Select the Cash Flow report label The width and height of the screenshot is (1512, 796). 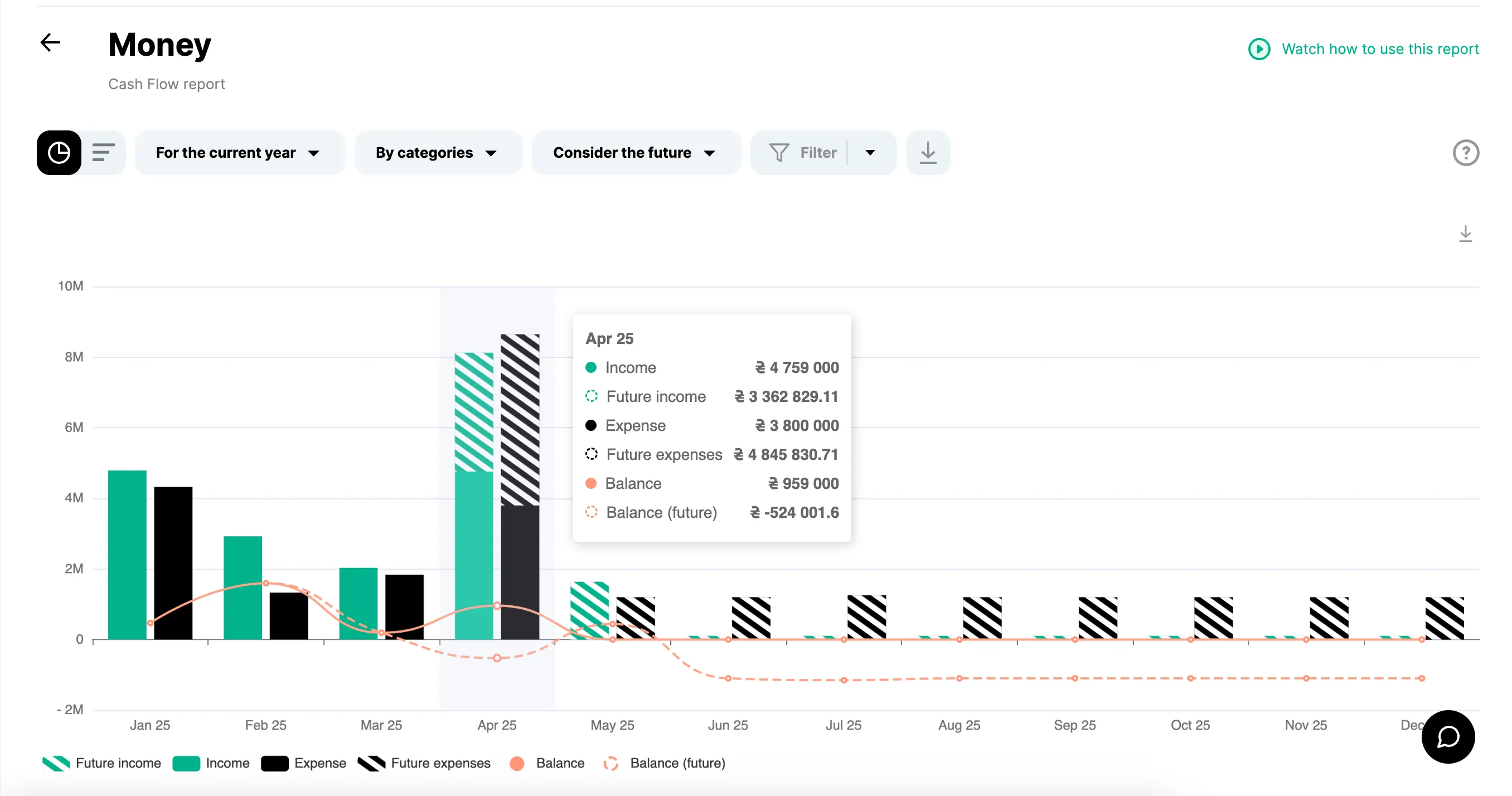pyautogui.click(x=166, y=84)
